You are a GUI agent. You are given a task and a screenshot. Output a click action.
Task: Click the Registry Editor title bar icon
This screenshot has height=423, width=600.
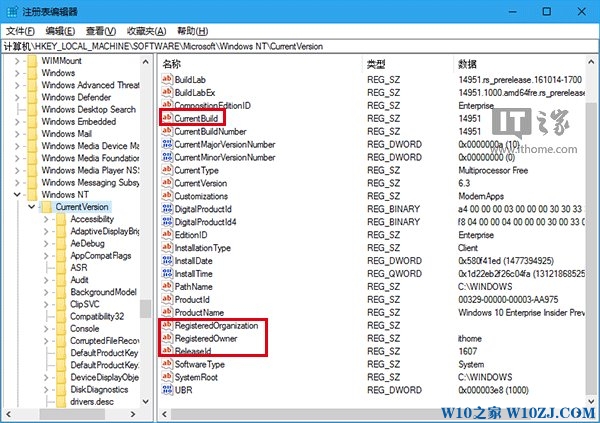click(x=12, y=11)
